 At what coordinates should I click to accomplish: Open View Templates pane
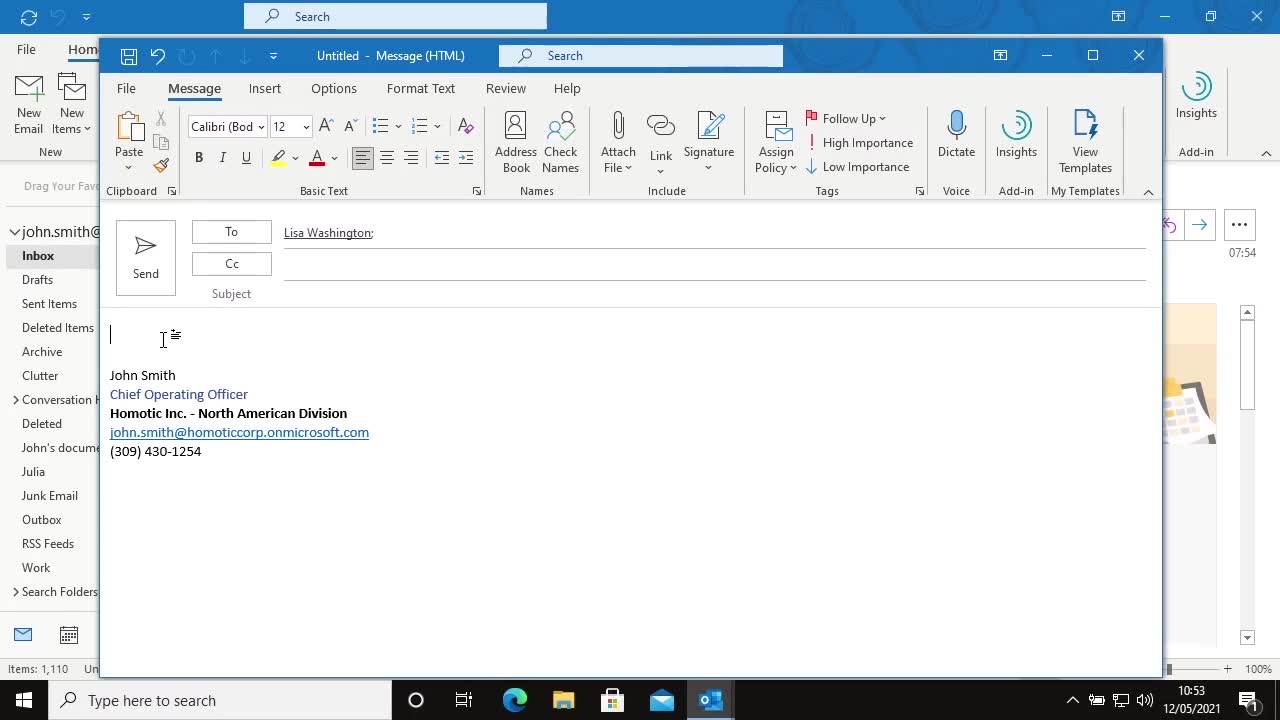tap(1085, 142)
